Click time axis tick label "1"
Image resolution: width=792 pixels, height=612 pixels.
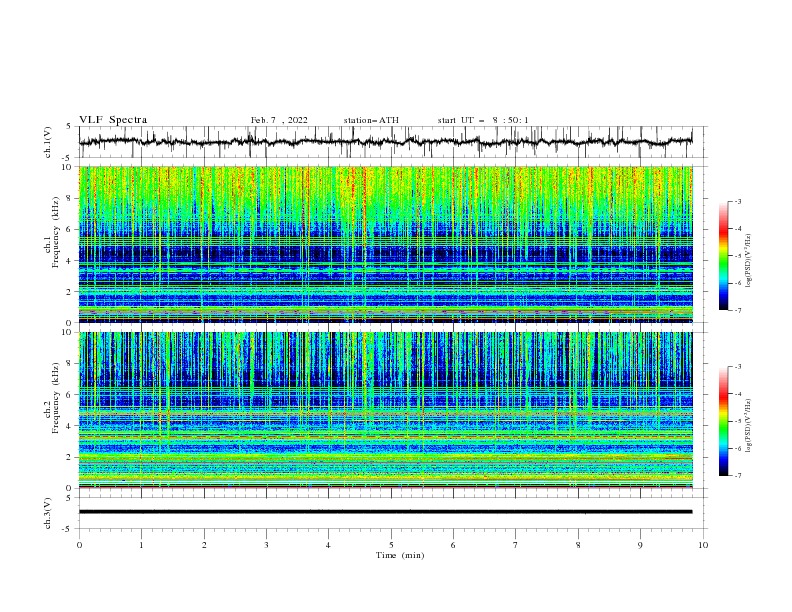[x=141, y=545]
